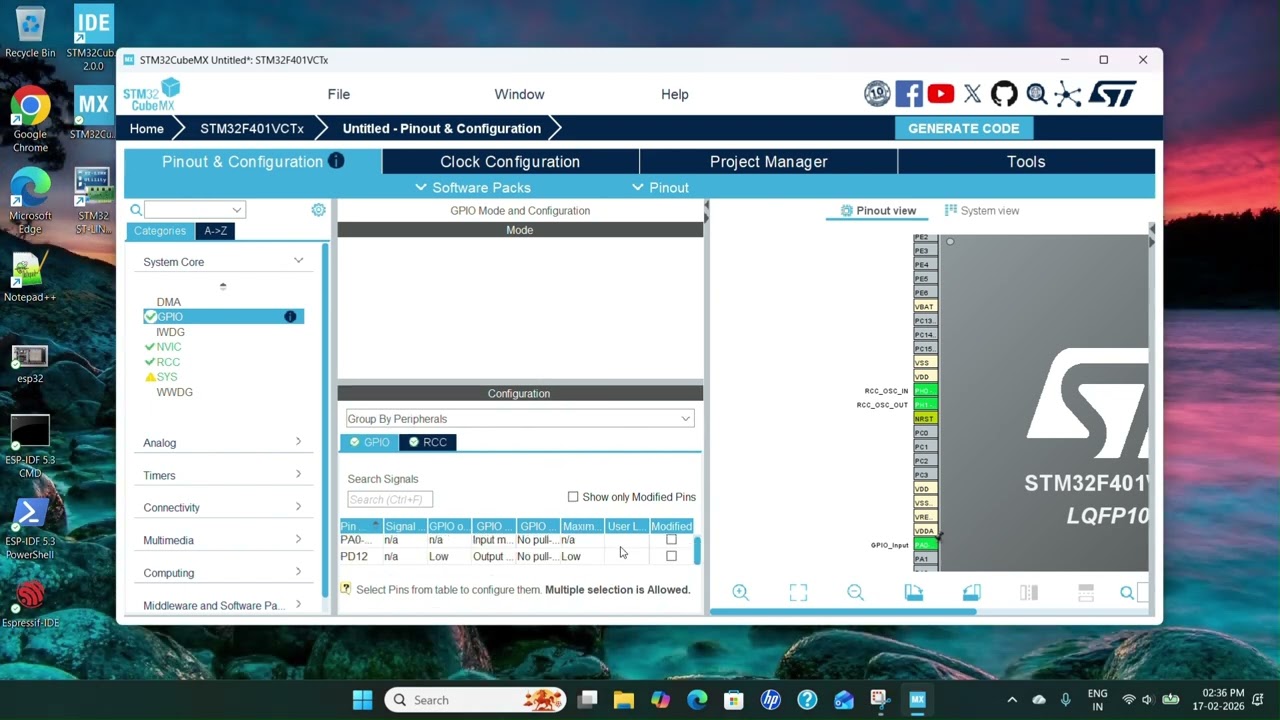Expand the Analog category
The image size is (1280, 720).
(x=223, y=442)
